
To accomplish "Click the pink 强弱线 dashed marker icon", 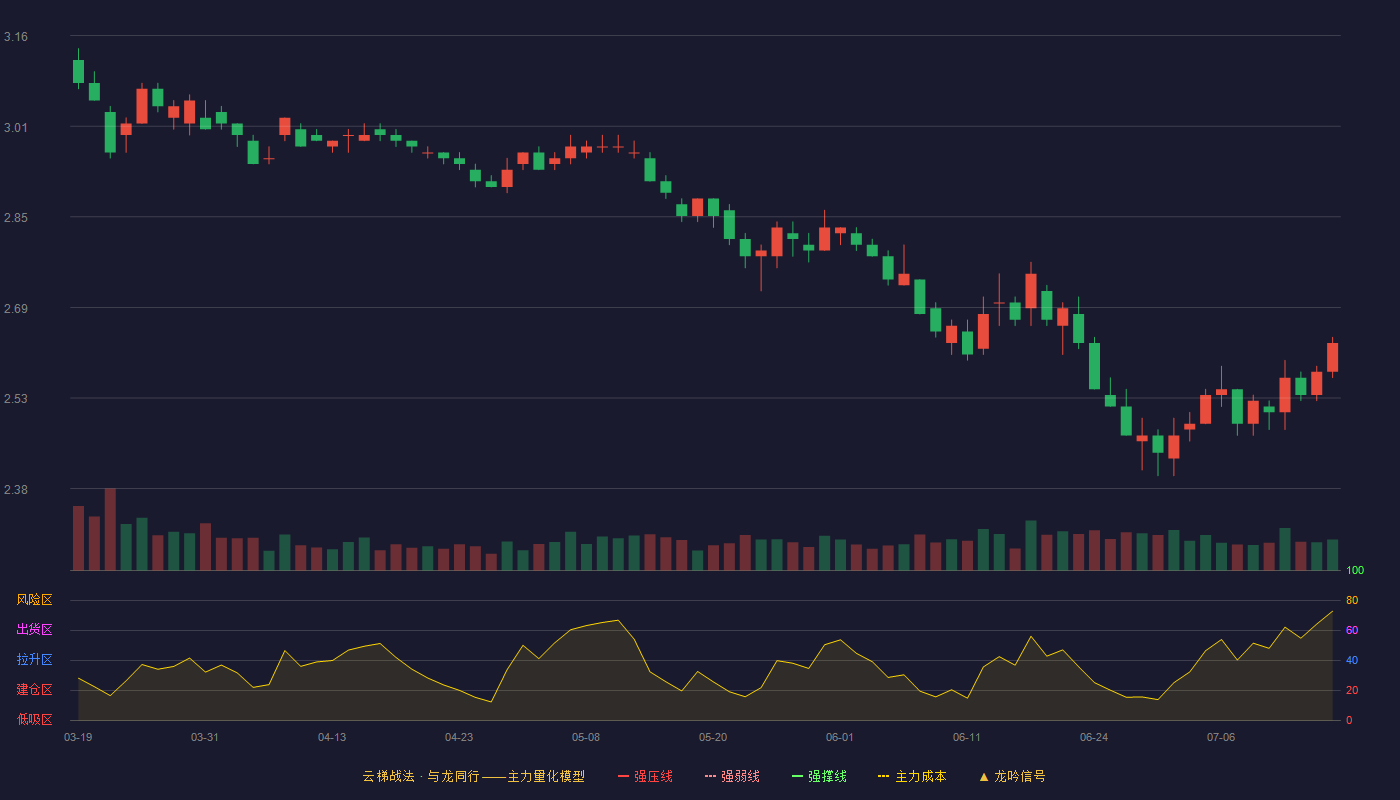I will 710,776.
